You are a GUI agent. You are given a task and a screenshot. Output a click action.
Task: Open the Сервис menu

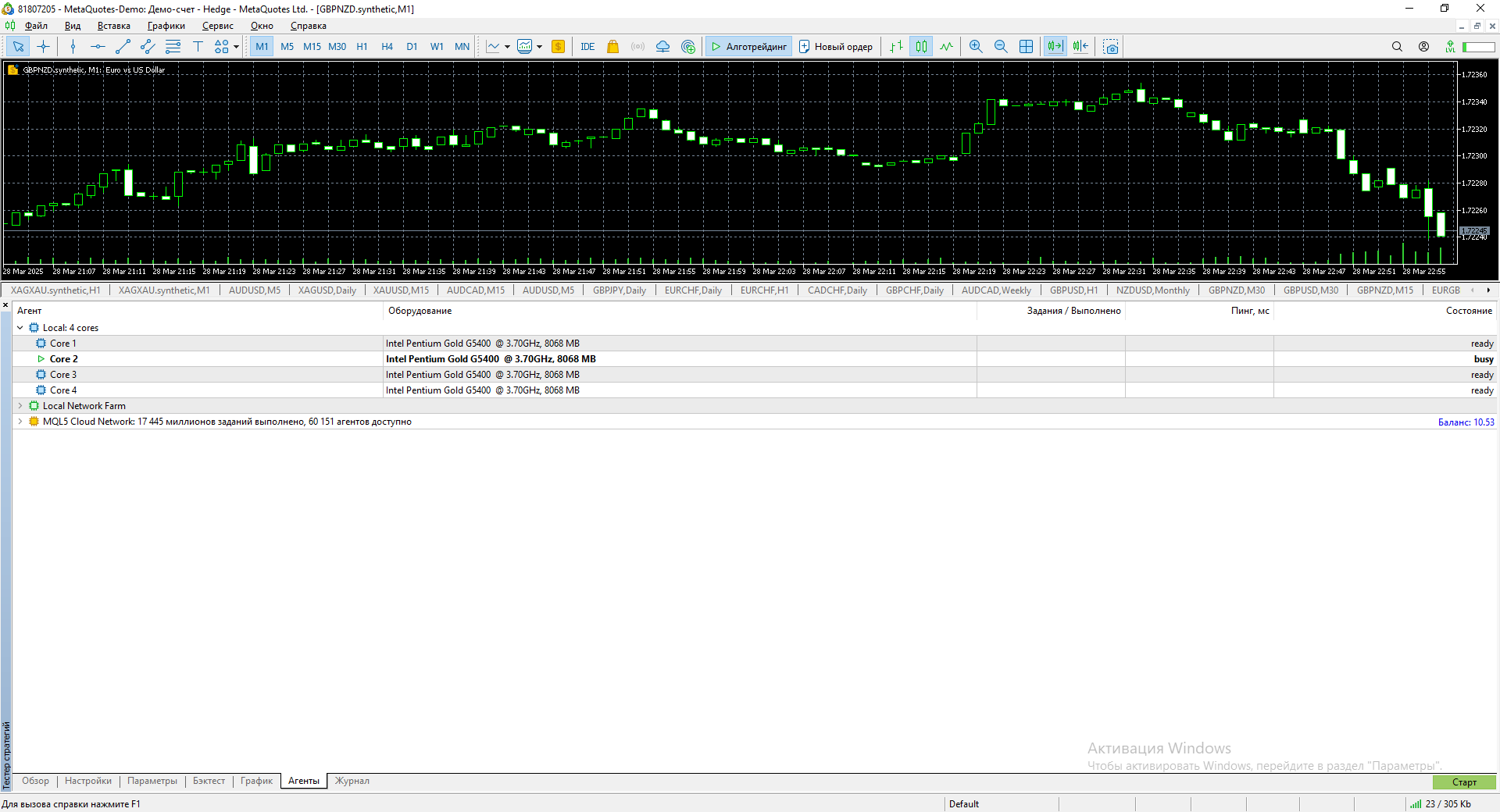pyautogui.click(x=217, y=26)
